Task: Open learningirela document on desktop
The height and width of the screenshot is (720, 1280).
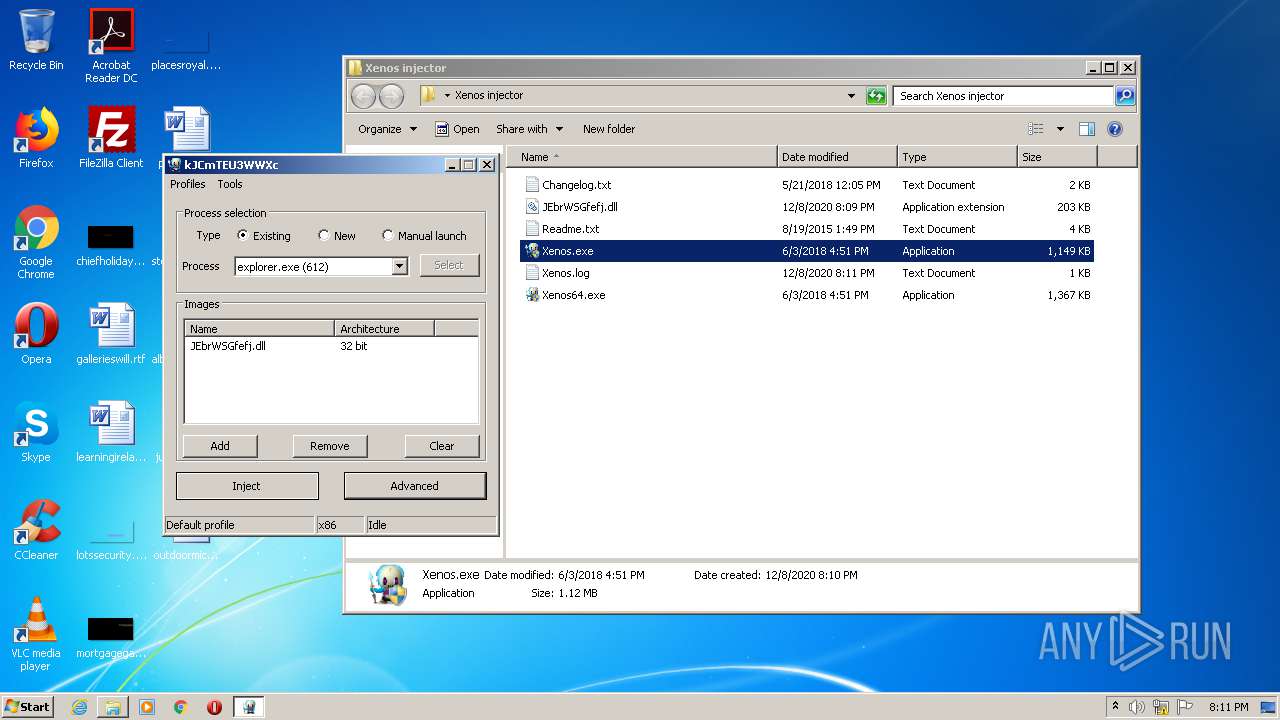Action: pyautogui.click(x=111, y=432)
